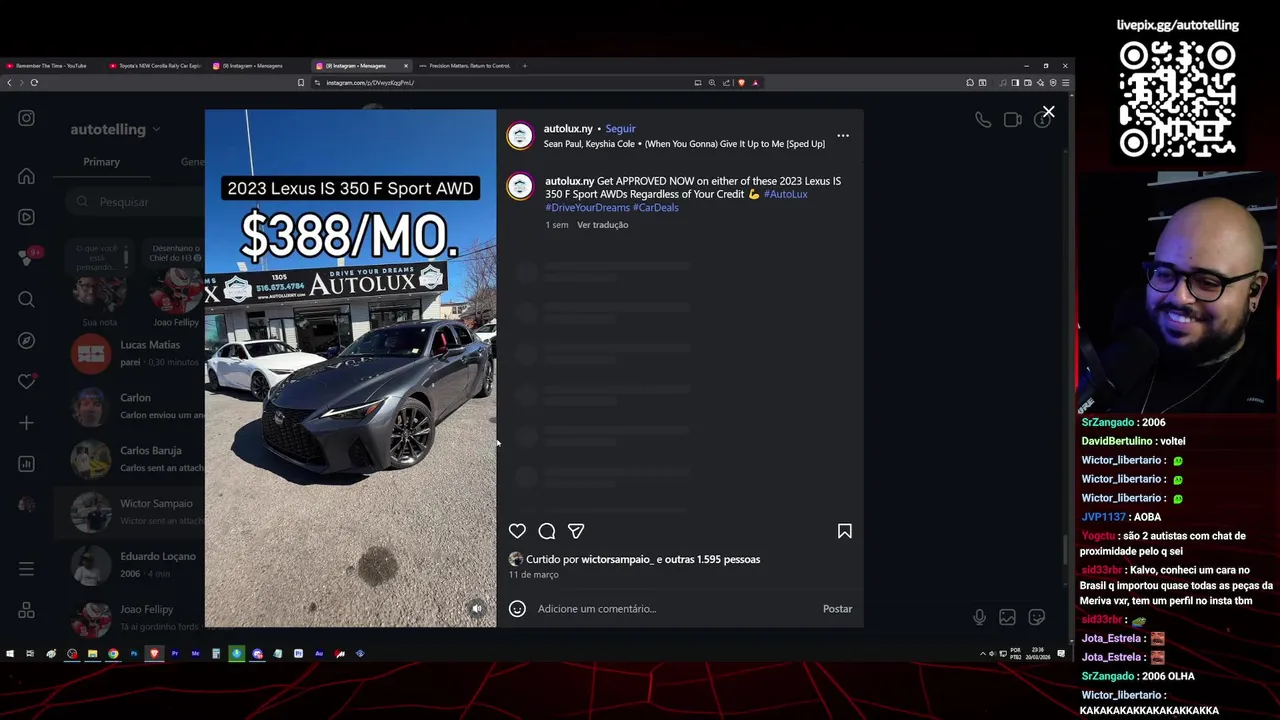Open Premiere Pro from the taskbar

[x=174, y=654]
